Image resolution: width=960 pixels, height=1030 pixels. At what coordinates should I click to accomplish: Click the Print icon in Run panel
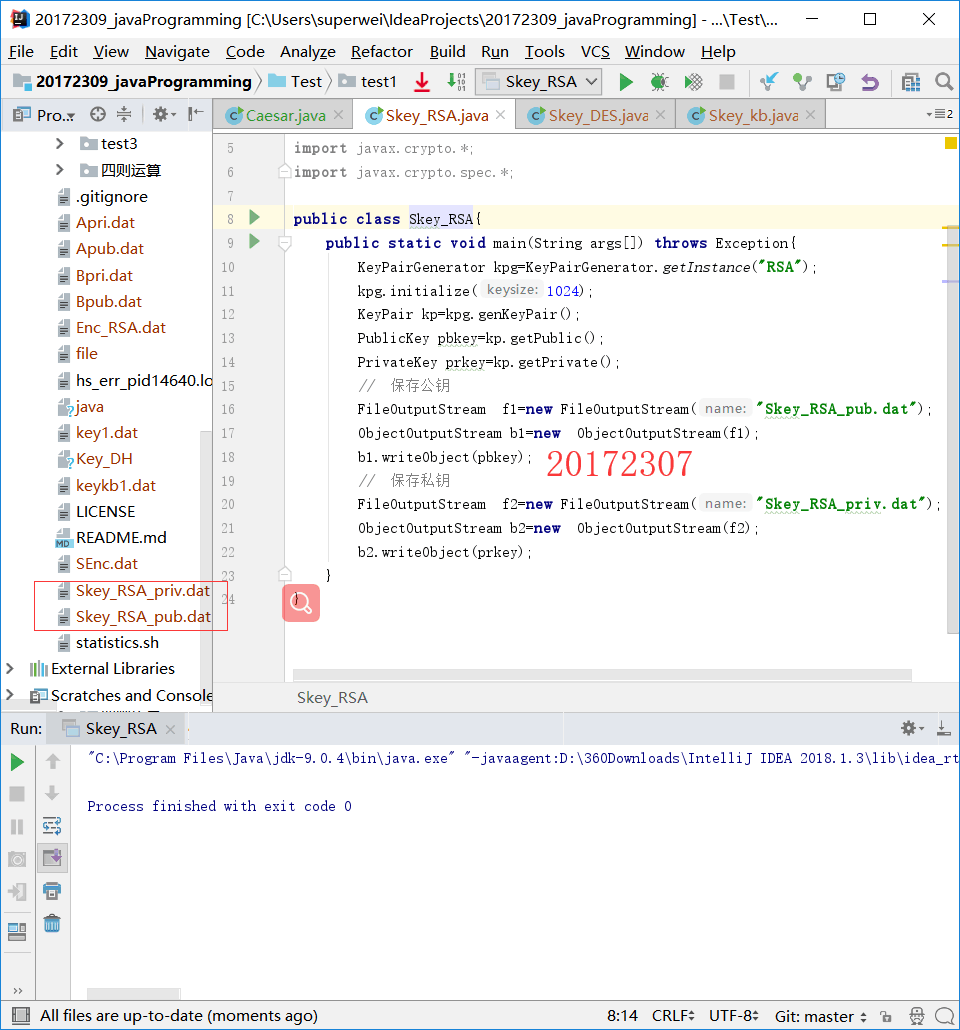pos(53,891)
